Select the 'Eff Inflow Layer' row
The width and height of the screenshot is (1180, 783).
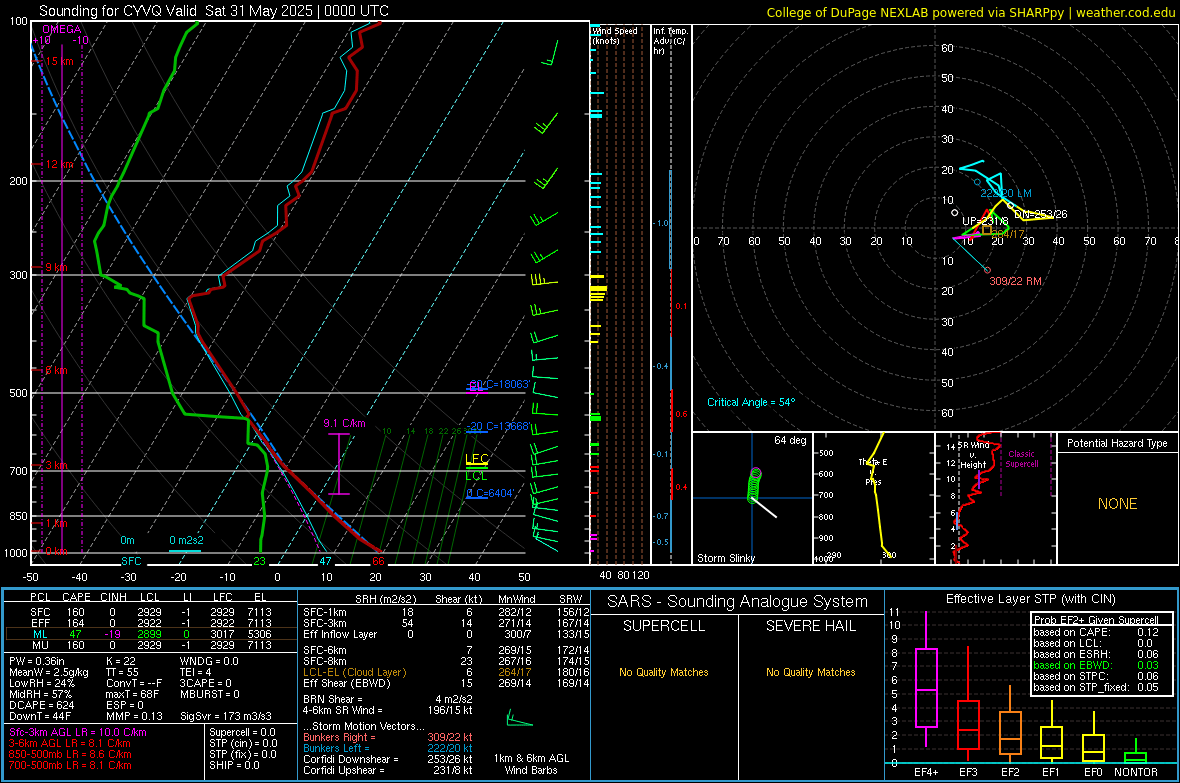tap(447, 635)
